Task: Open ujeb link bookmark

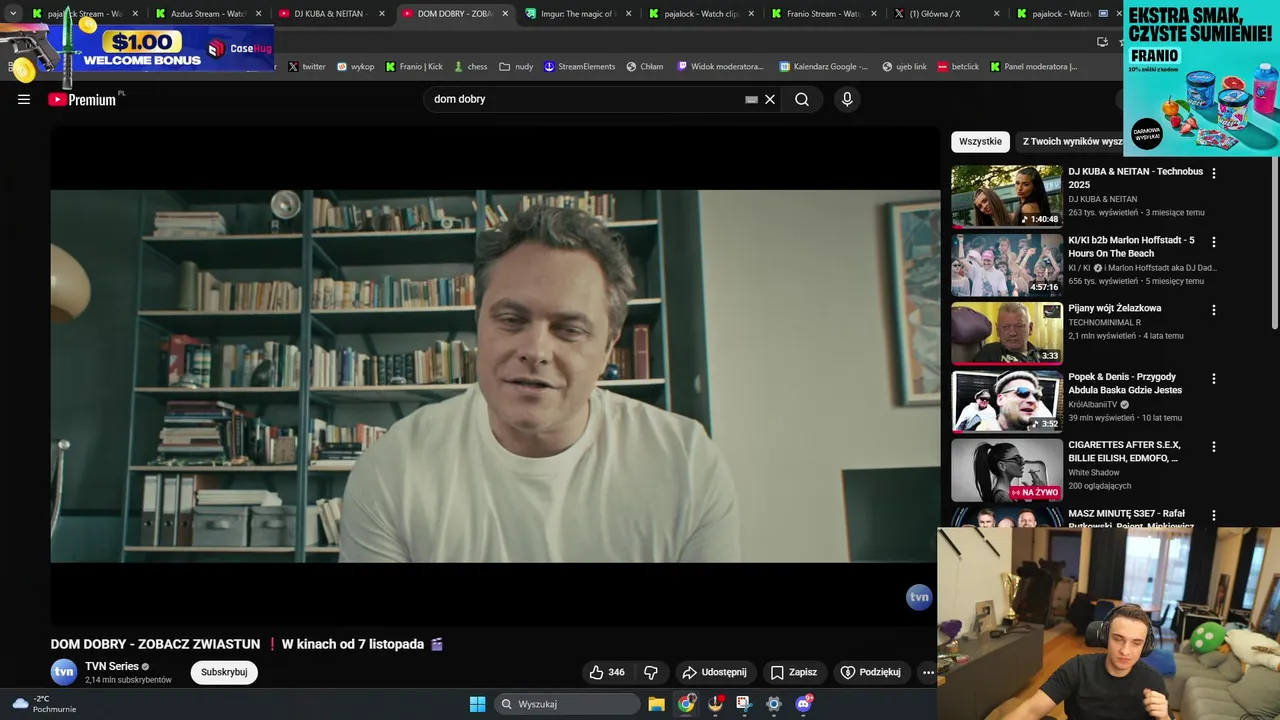Action: pyautogui.click(x=904, y=67)
